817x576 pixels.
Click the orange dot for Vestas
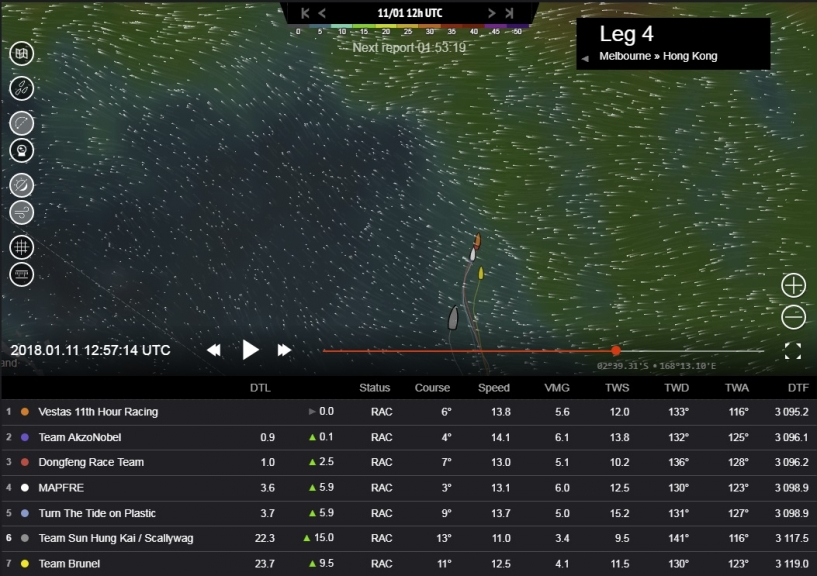24,412
